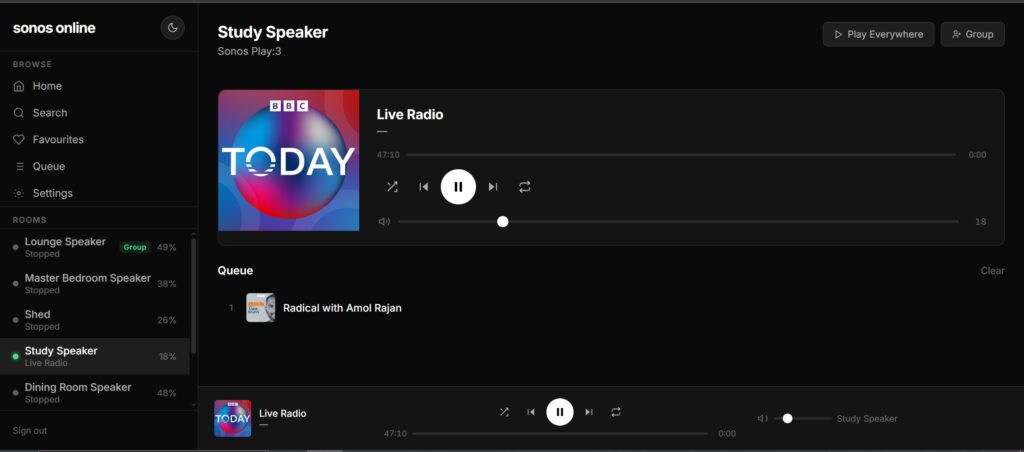Click the Favourites heart icon

[19, 140]
